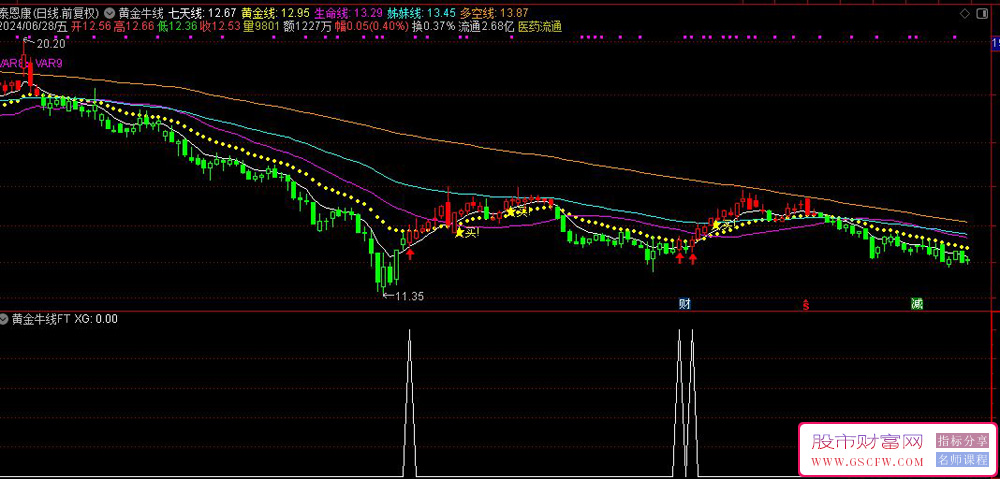
Task: Click the open price 开12.56
Action: [91, 26]
